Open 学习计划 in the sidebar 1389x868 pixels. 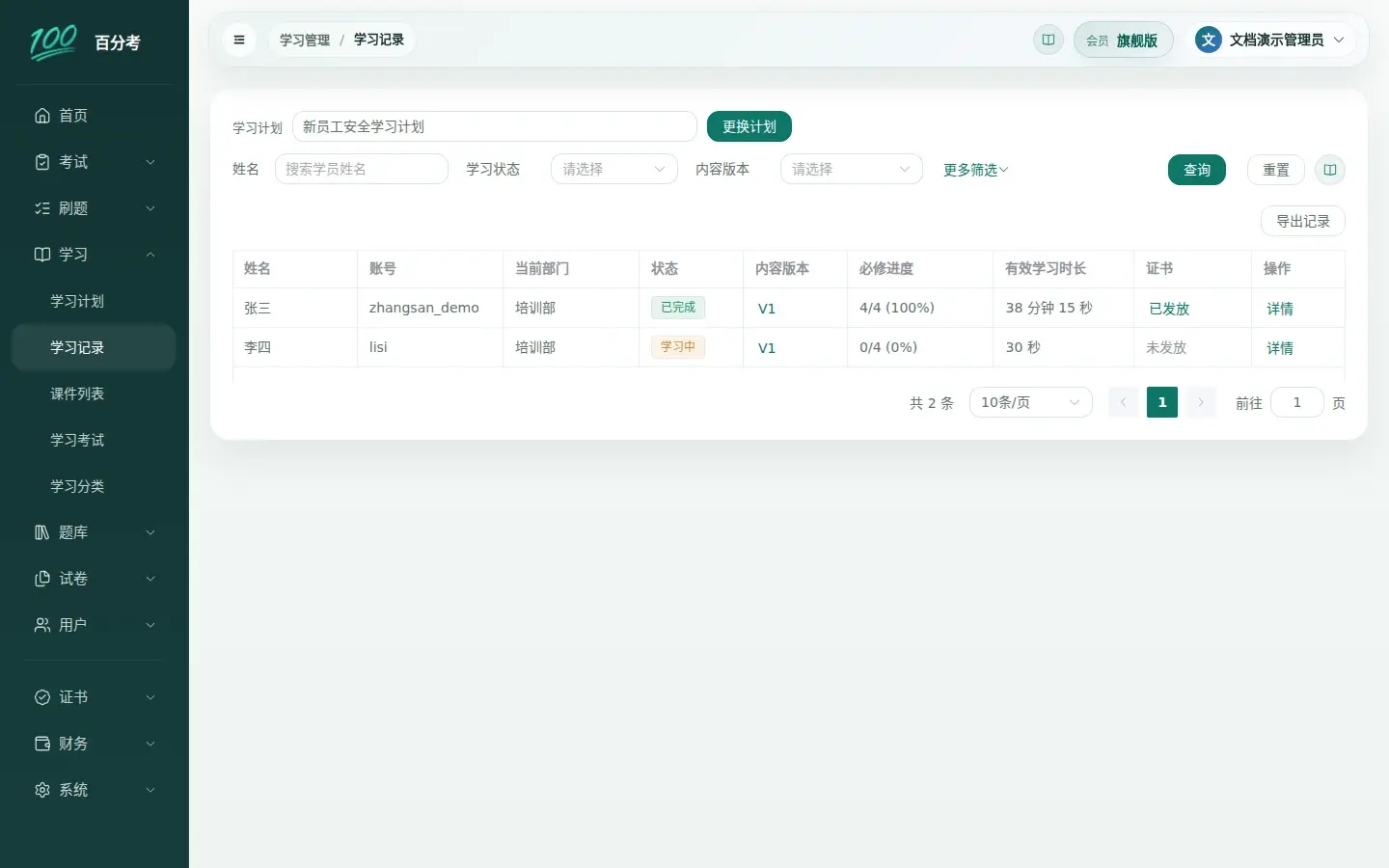point(94,301)
